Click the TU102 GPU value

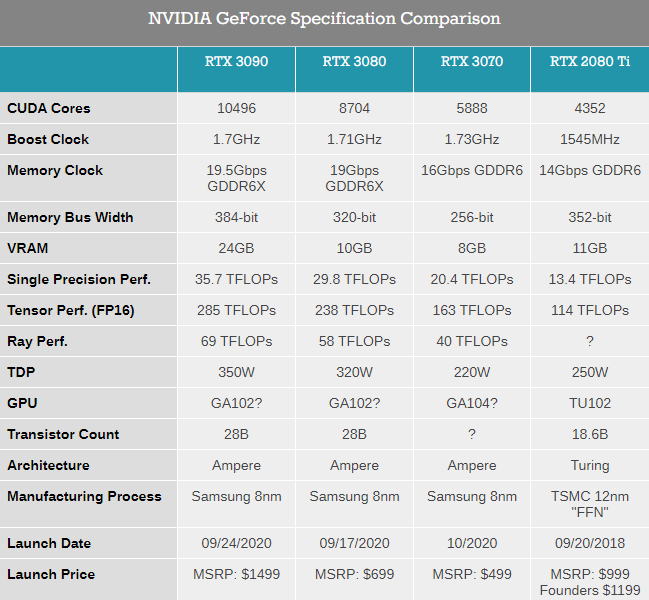(x=590, y=403)
